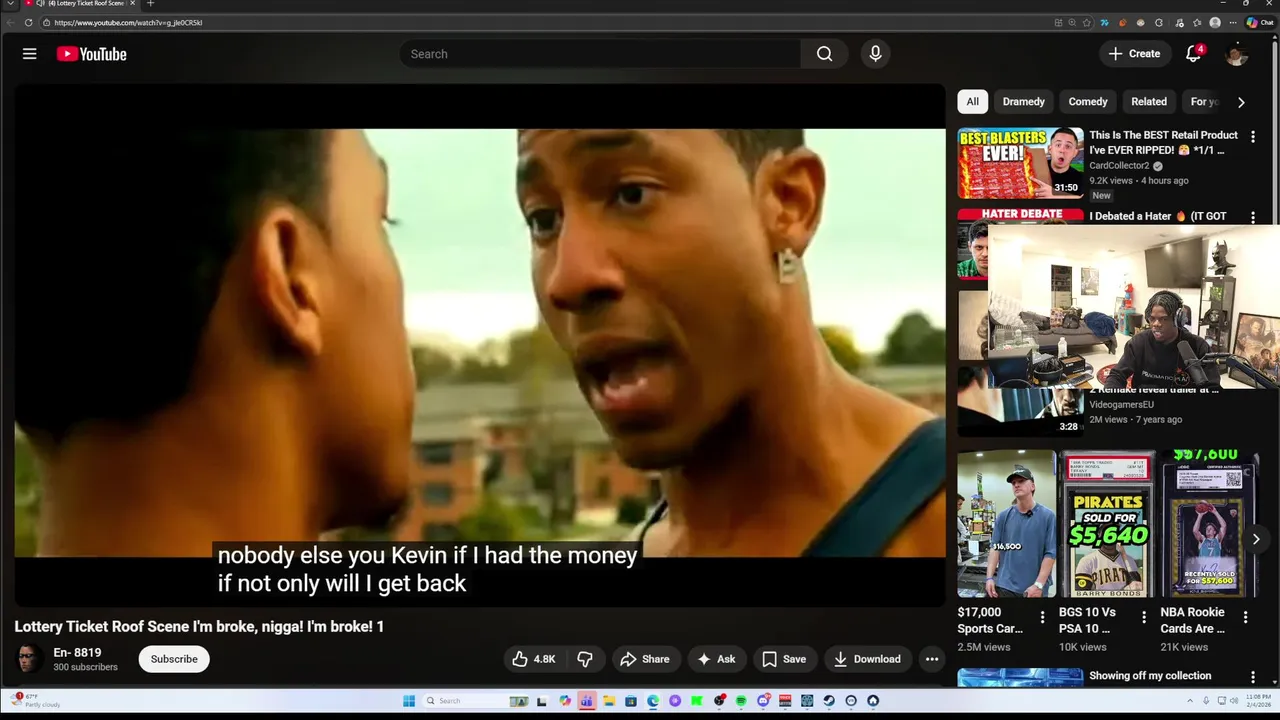Open options menu for CardCollector2 video

(x=1253, y=136)
